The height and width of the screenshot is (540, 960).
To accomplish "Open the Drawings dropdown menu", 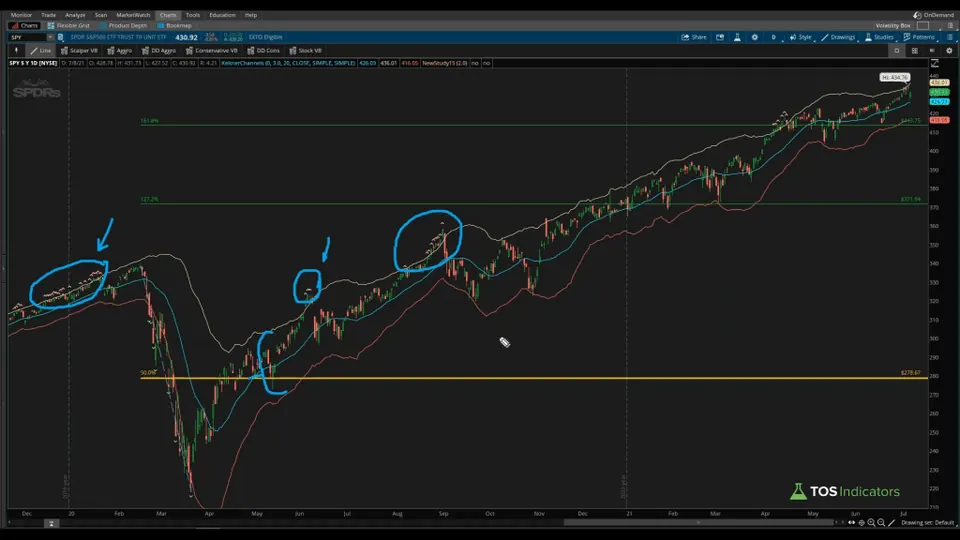I will (839, 37).
